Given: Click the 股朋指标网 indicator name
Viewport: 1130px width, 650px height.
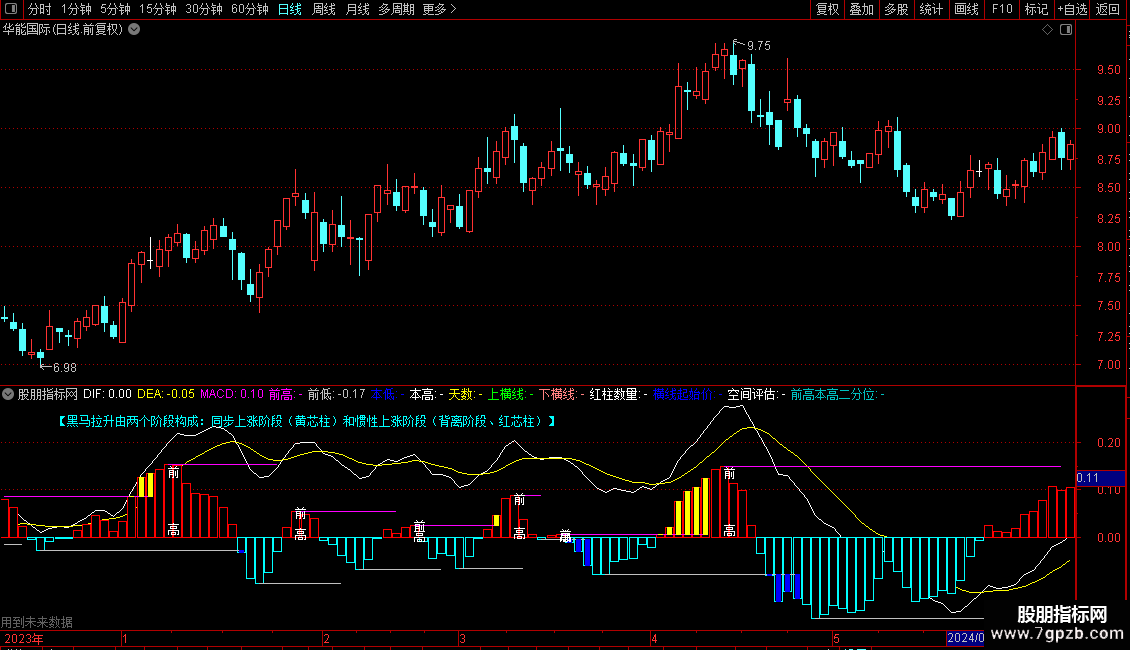Looking at the screenshot, I should pos(48,394).
